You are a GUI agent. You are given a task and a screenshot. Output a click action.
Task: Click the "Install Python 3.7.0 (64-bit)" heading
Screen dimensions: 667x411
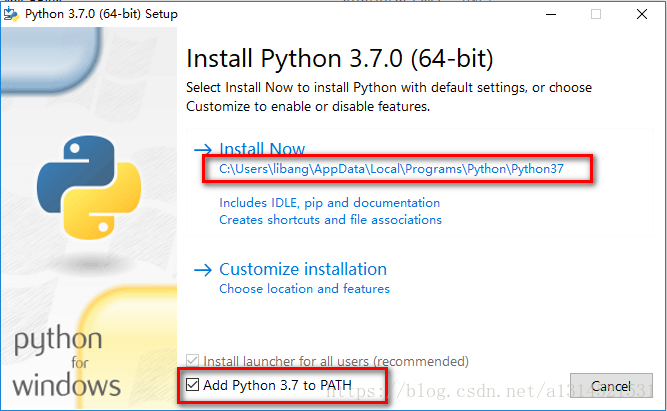(x=339, y=58)
